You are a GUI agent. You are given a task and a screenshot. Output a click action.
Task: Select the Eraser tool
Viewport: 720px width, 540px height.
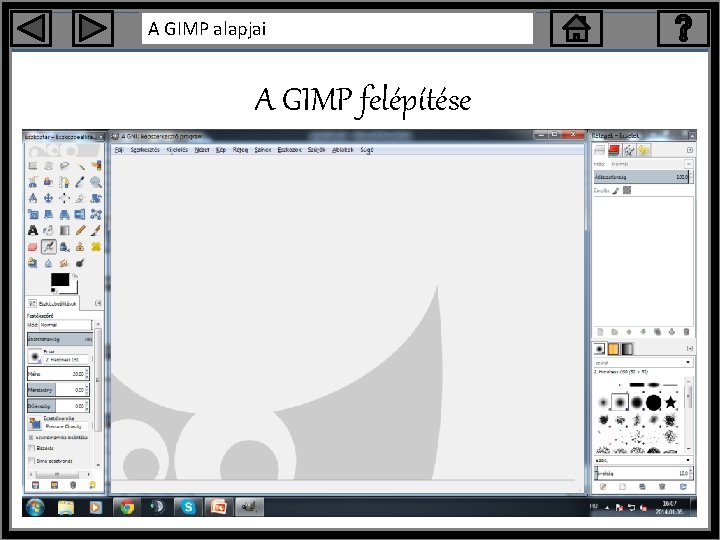pos(33,247)
